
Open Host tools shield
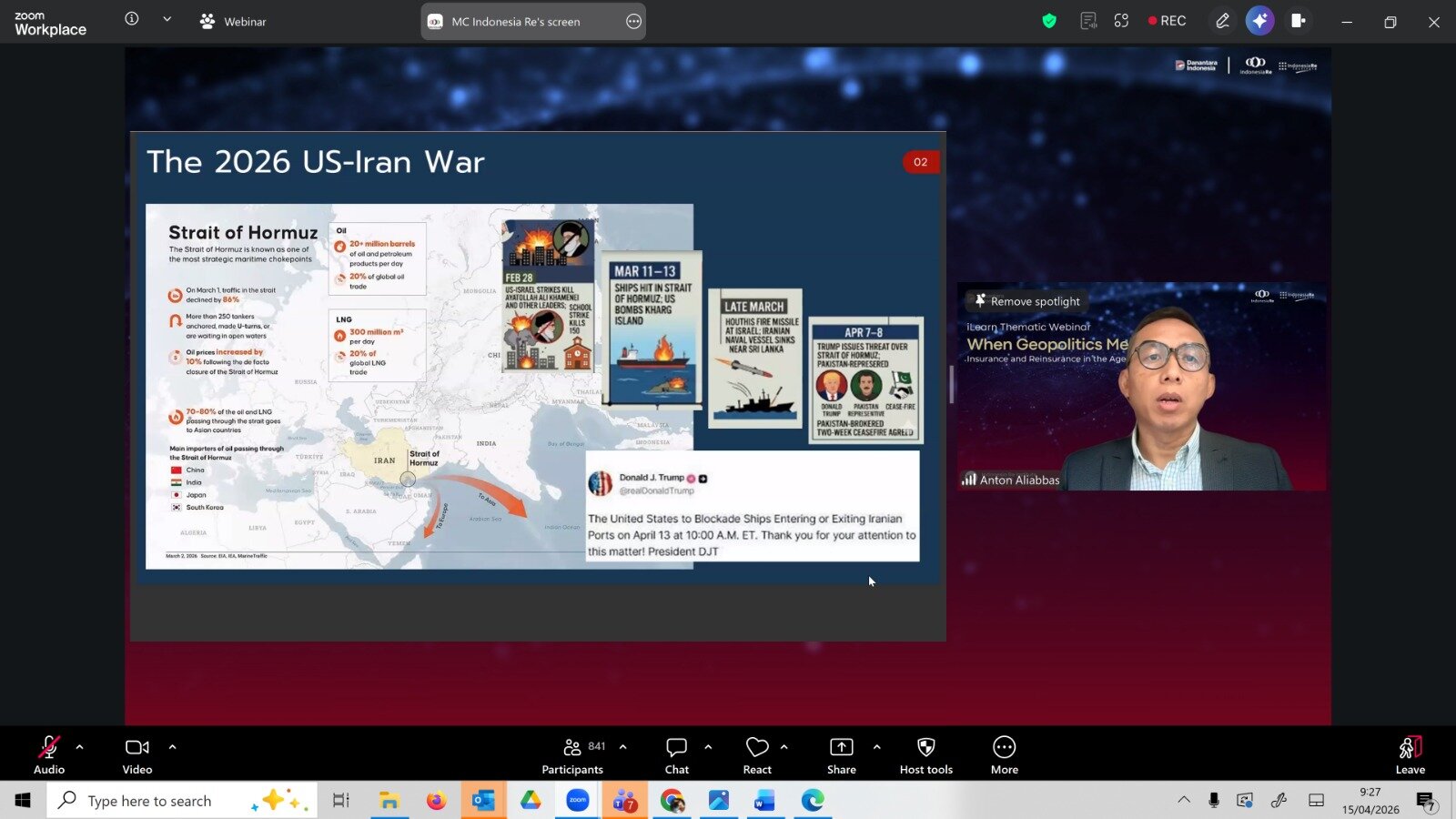click(926, 755)
